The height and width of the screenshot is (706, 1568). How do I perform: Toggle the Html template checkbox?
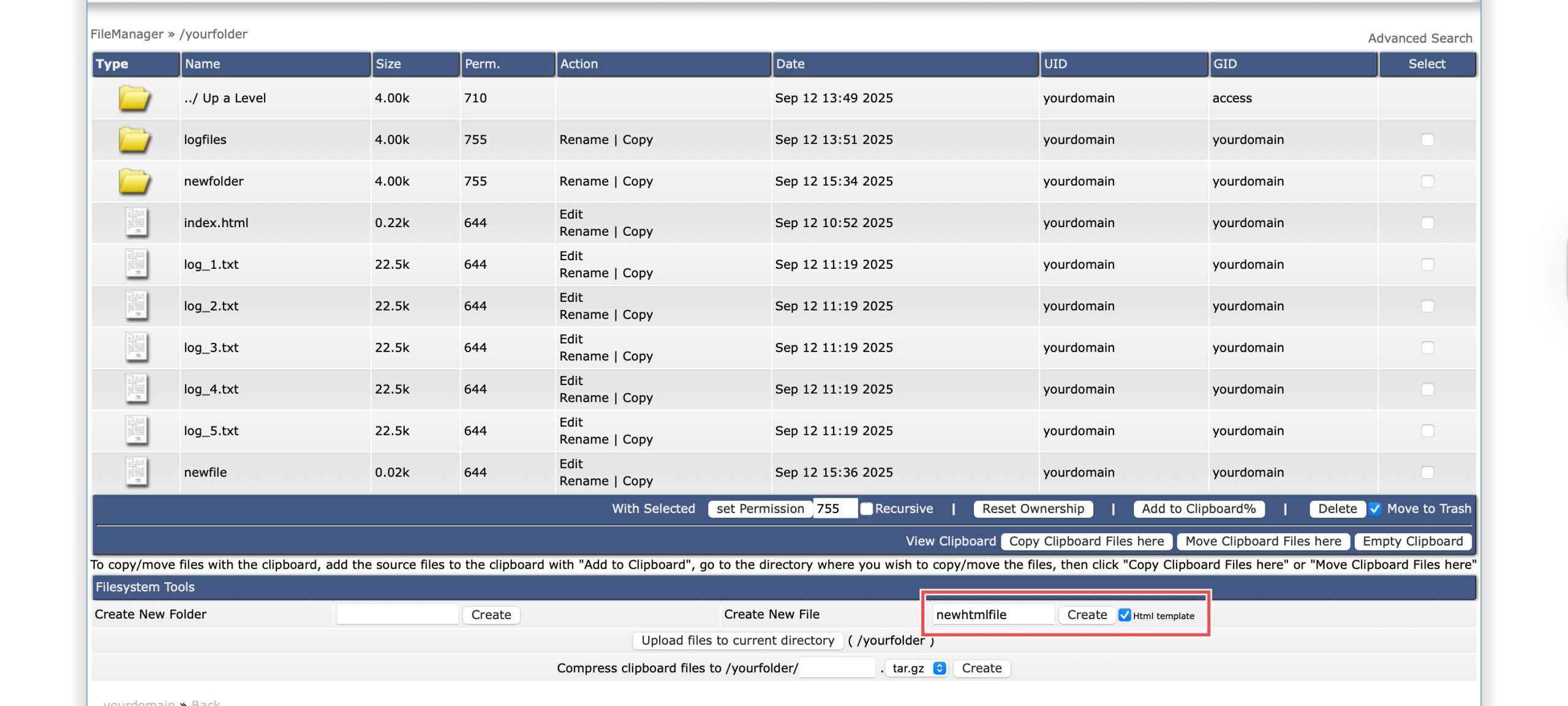point(1125,615)
